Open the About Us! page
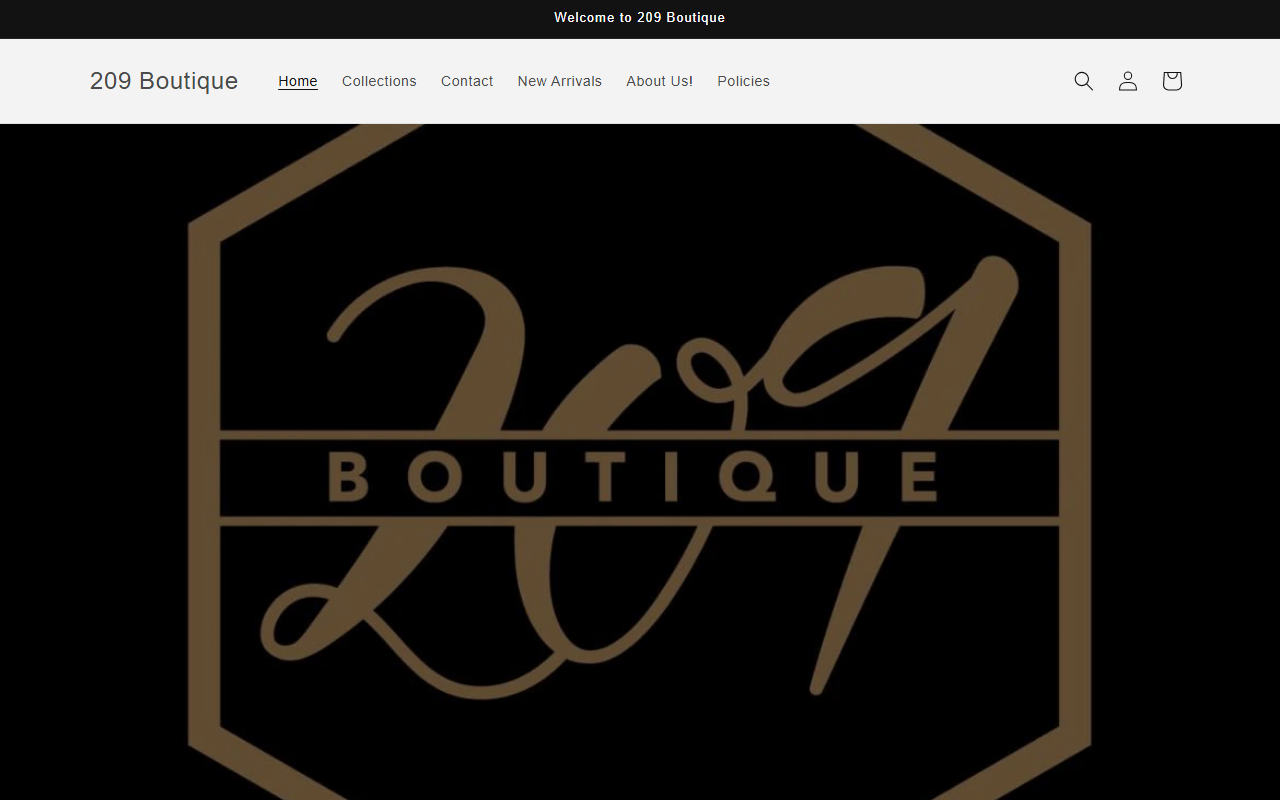 pyautogui.click(x=659, y=81)
